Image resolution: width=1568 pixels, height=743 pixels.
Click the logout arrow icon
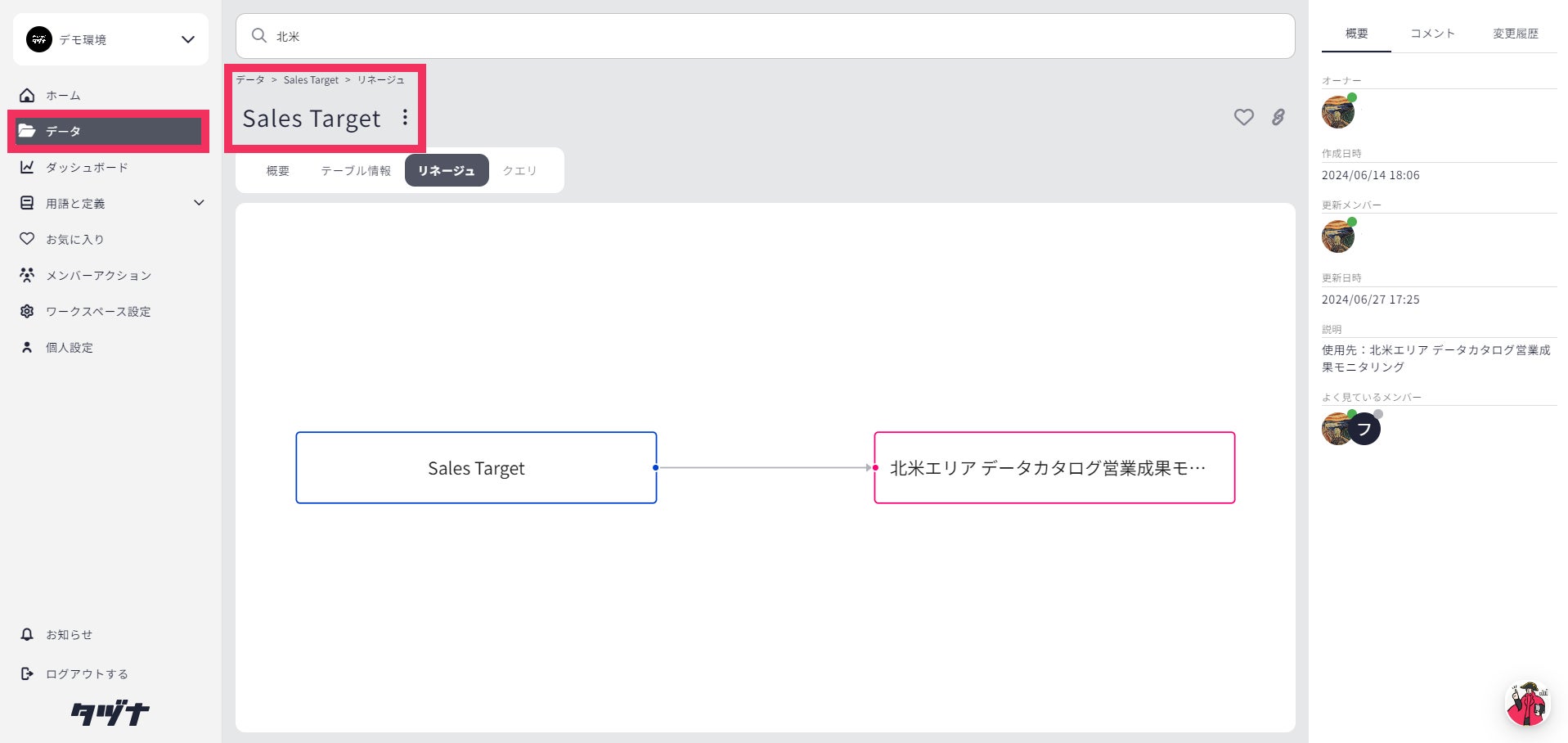tap(27, 674)
